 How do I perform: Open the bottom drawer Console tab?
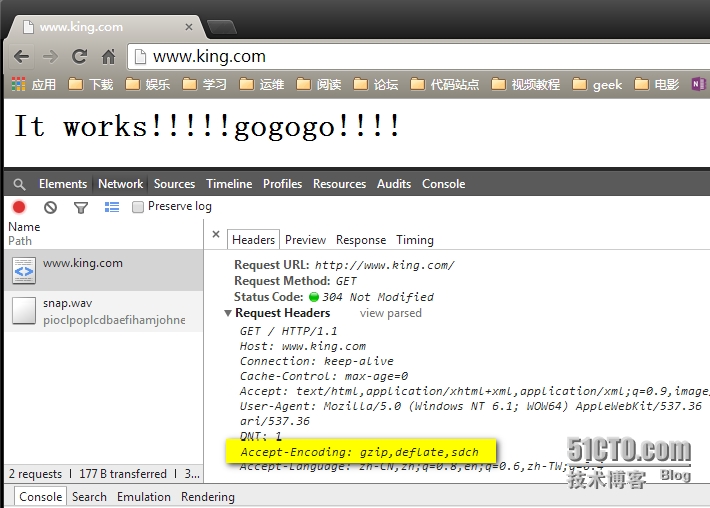(40, 497)
